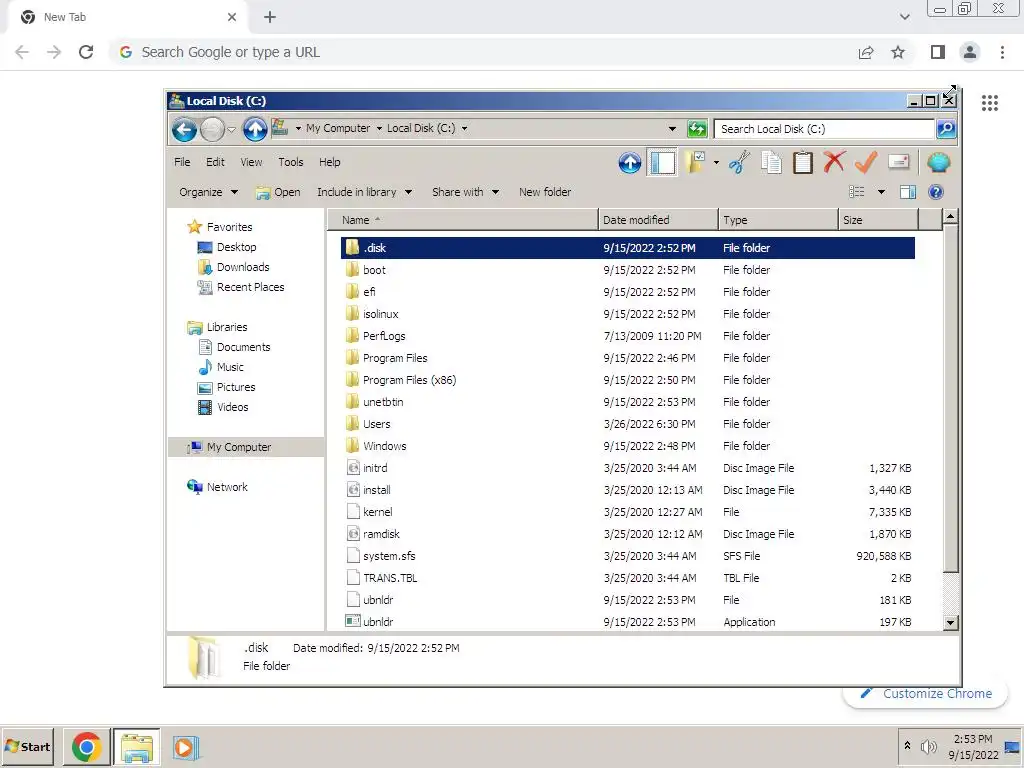The width and height of the screenshot is (1024, 768).
Task: Click the Copy pages icon
Action: (771, 163)
